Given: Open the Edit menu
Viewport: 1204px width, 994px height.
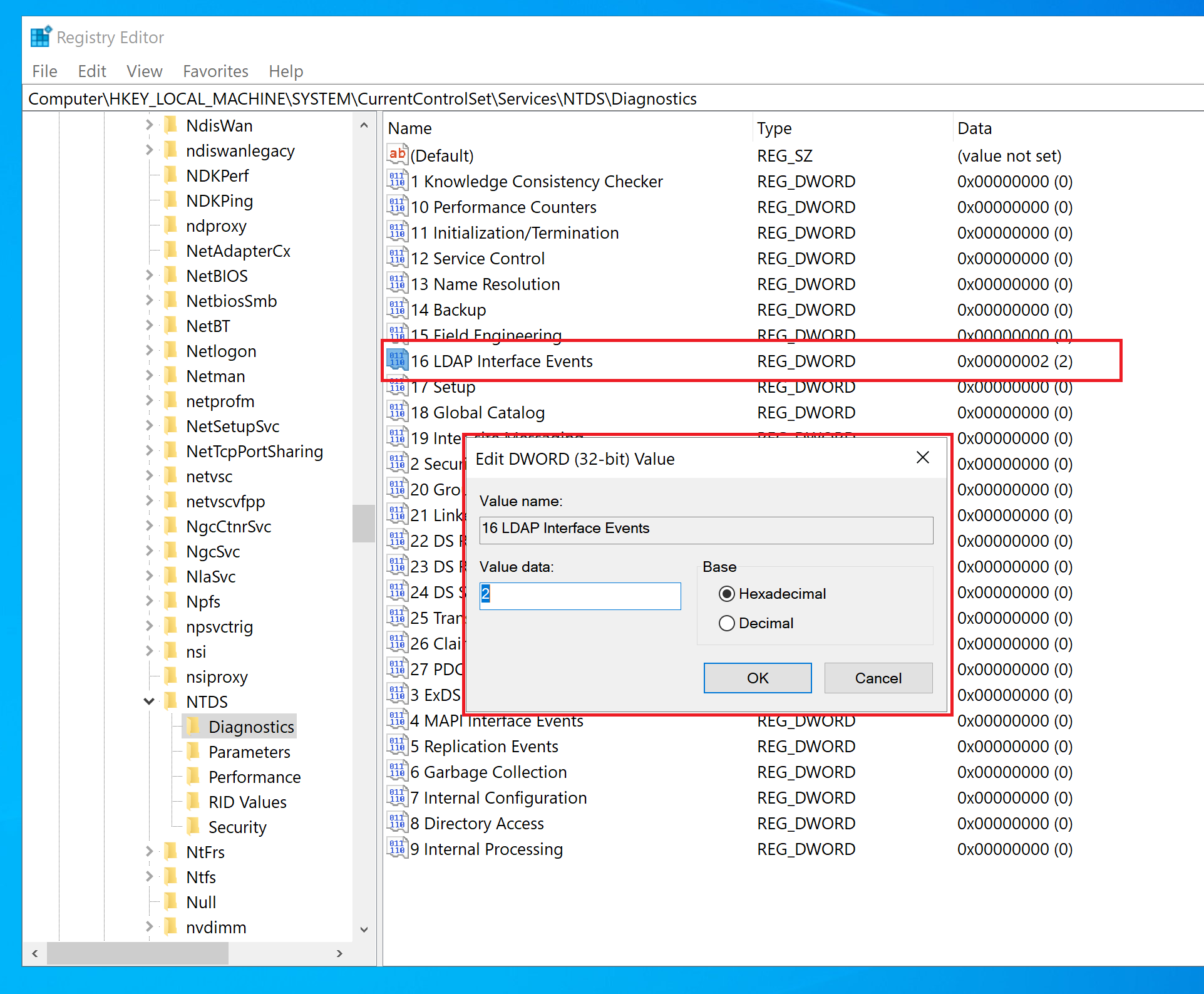Looking at the screenshot, I should (x=92, y=71).
